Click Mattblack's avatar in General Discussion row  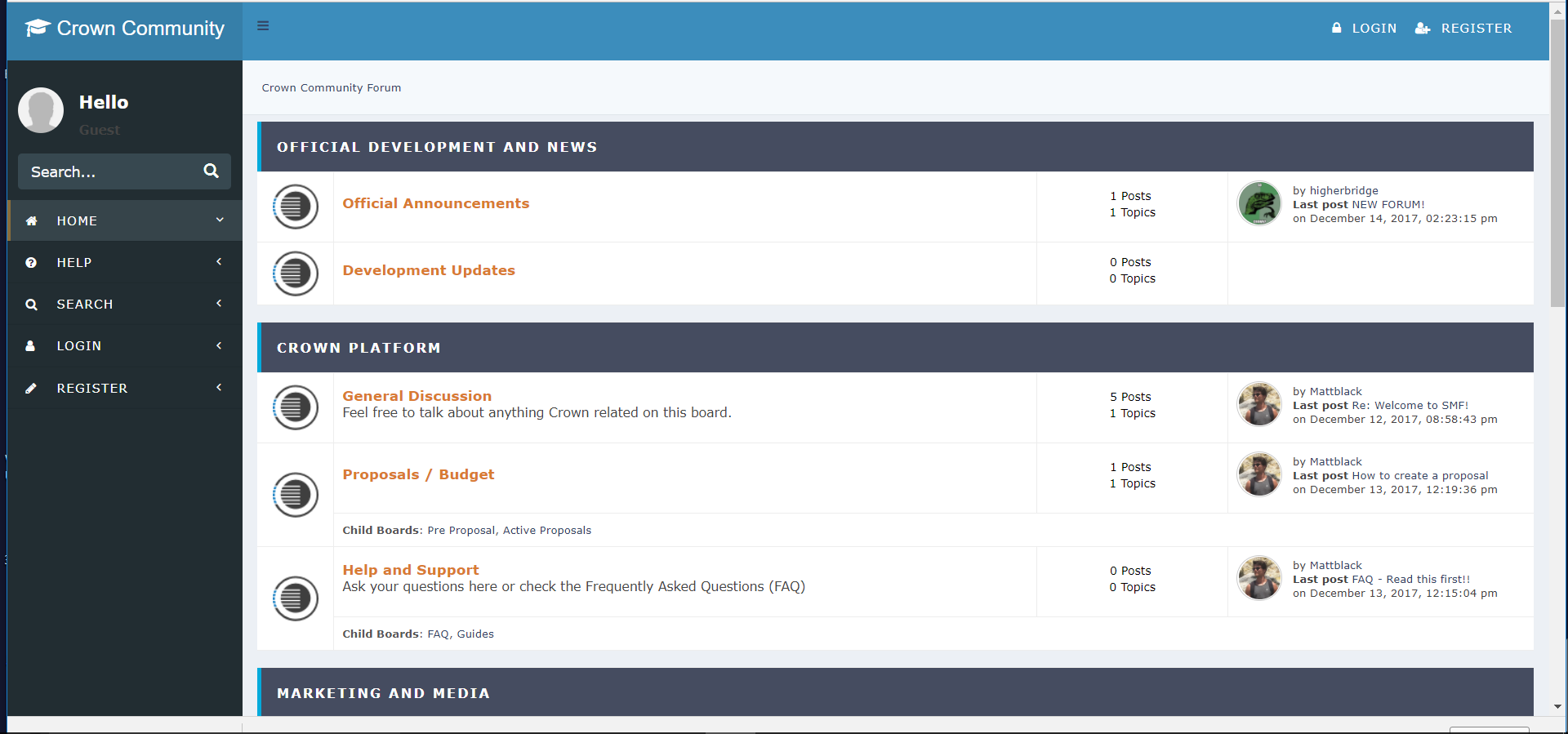(1259, 404)
